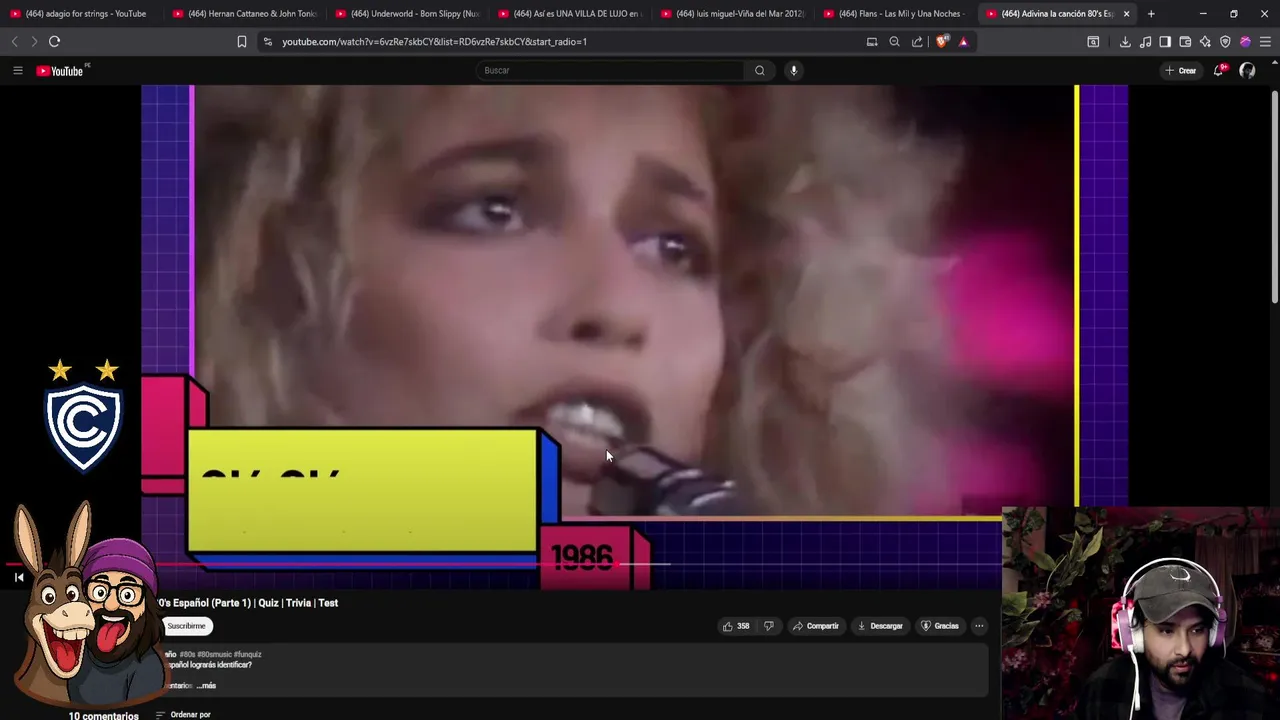The height and width of the screenshot is (720, 1280).
Task: Click the Crear button
Action: [x=1180, y=70]
